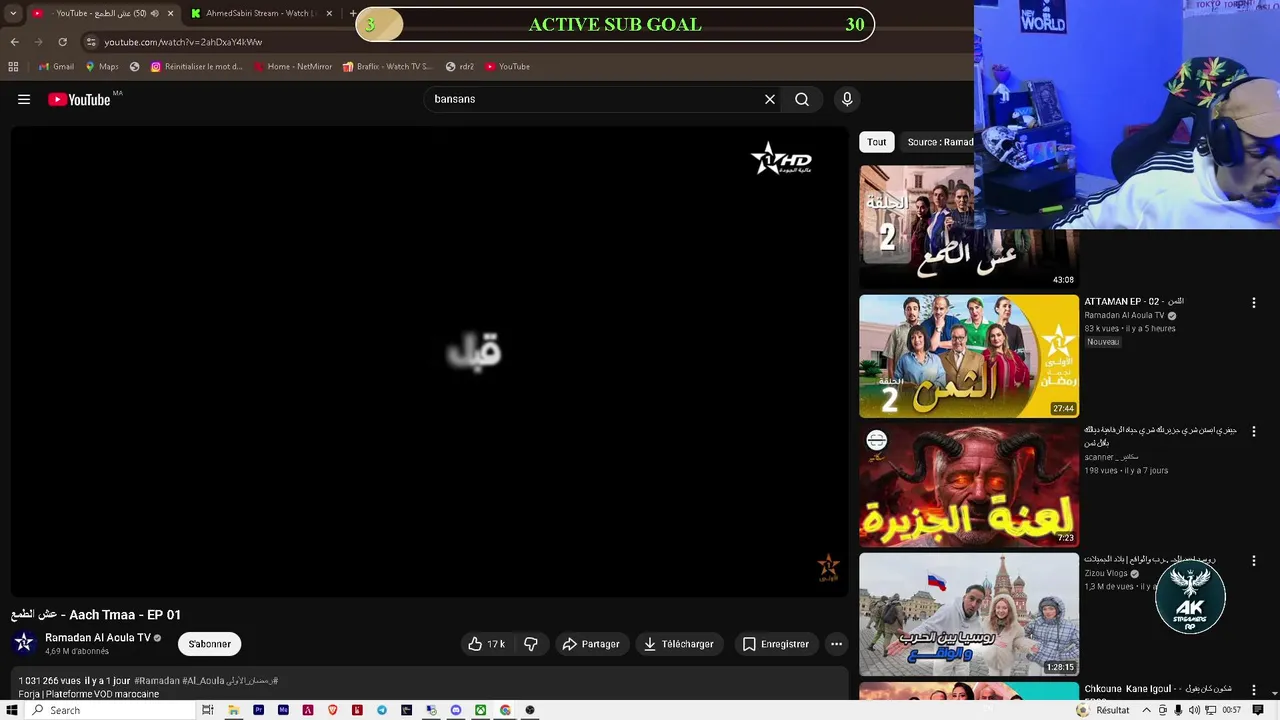The width and height of the screenshot is (1280, 720).
Task: Open options for Chkoune Kana Igoul video
Action: pos(1254,690)
